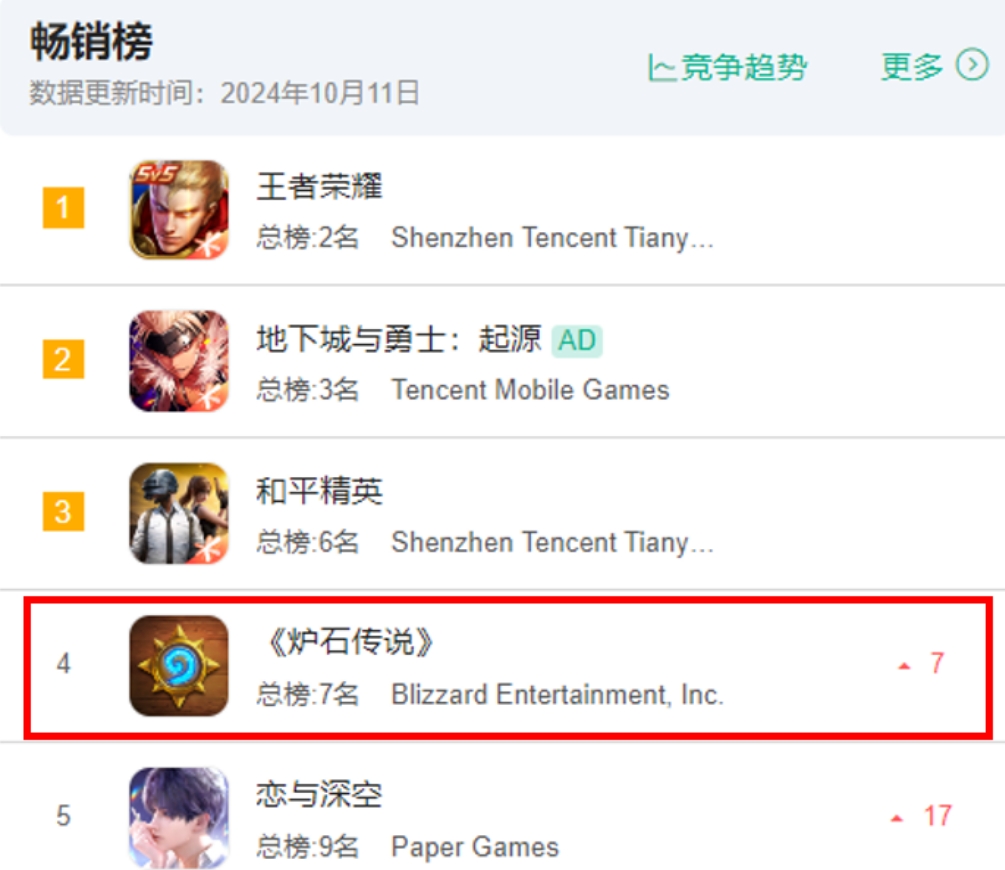Click the red up 17 rank change

coord(922,816)
